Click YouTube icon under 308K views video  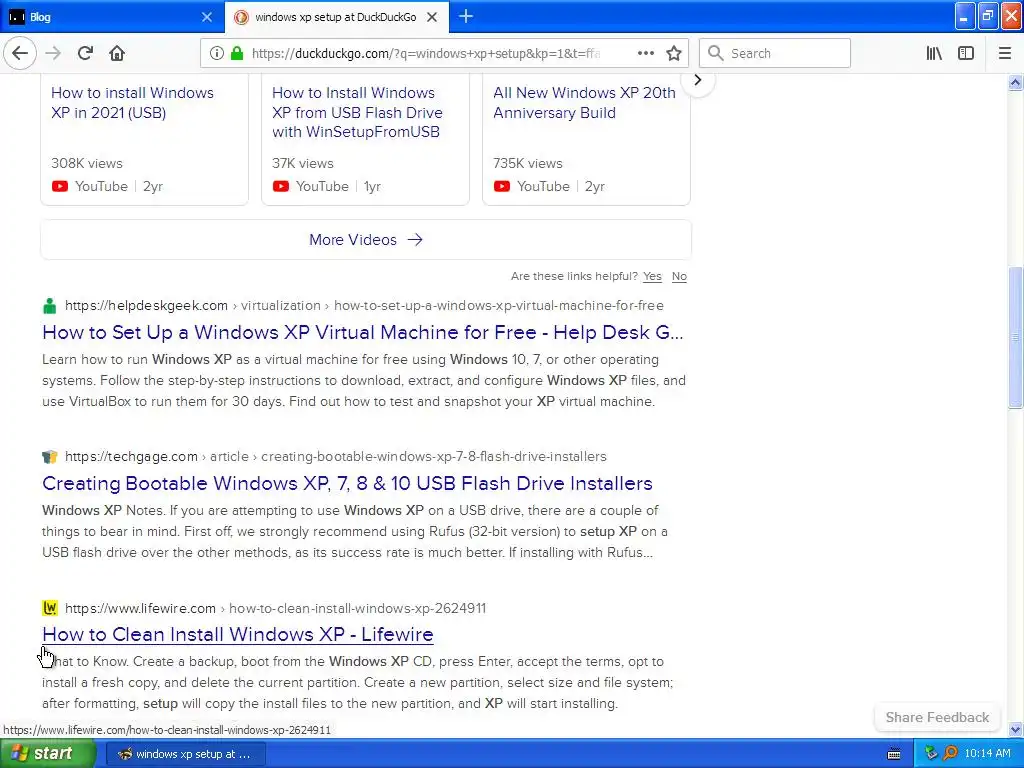click(x=59, y=187)
